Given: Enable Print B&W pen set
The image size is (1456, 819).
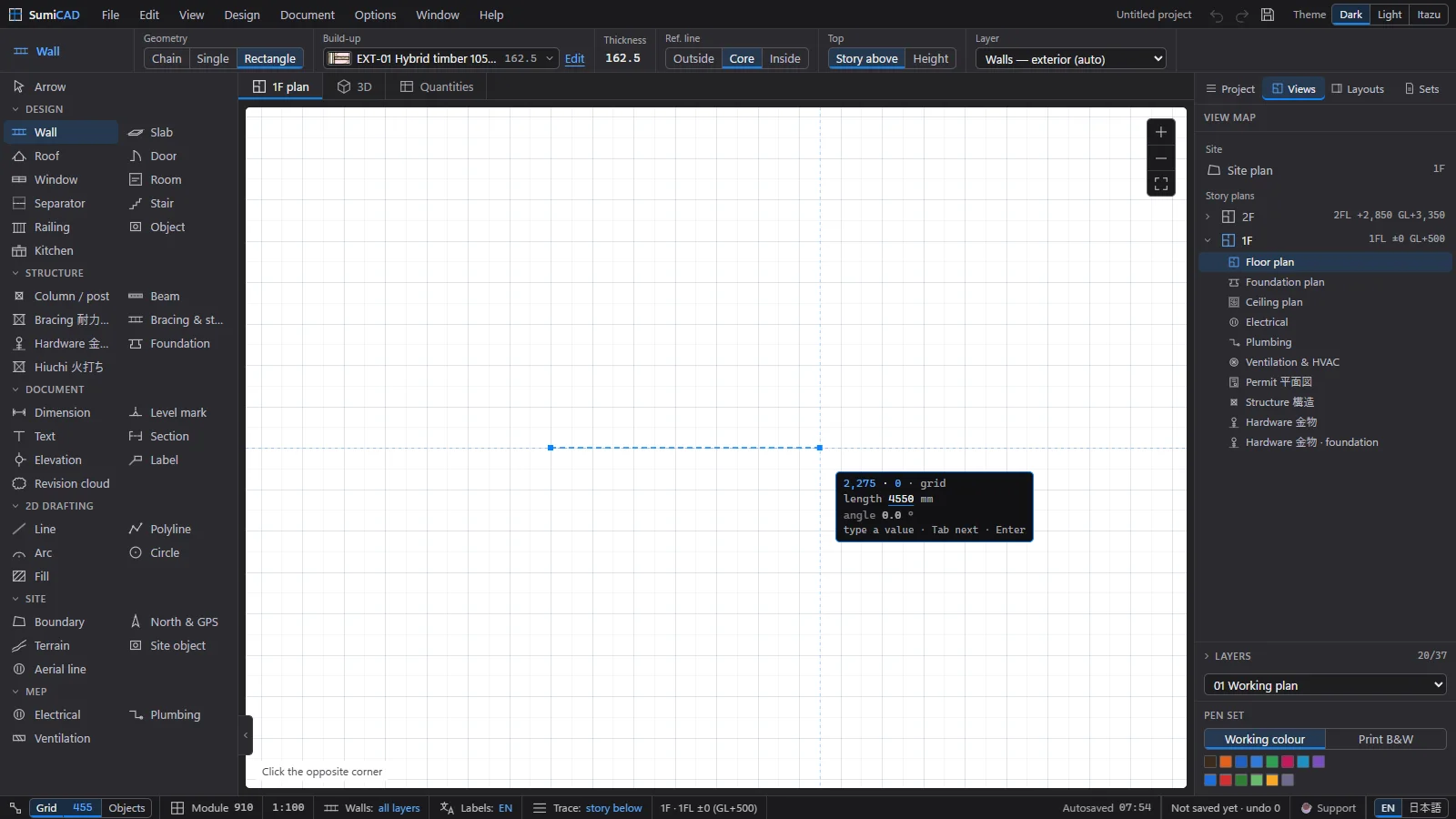Looking at the screenshot, I should (x=1386, y=740).
